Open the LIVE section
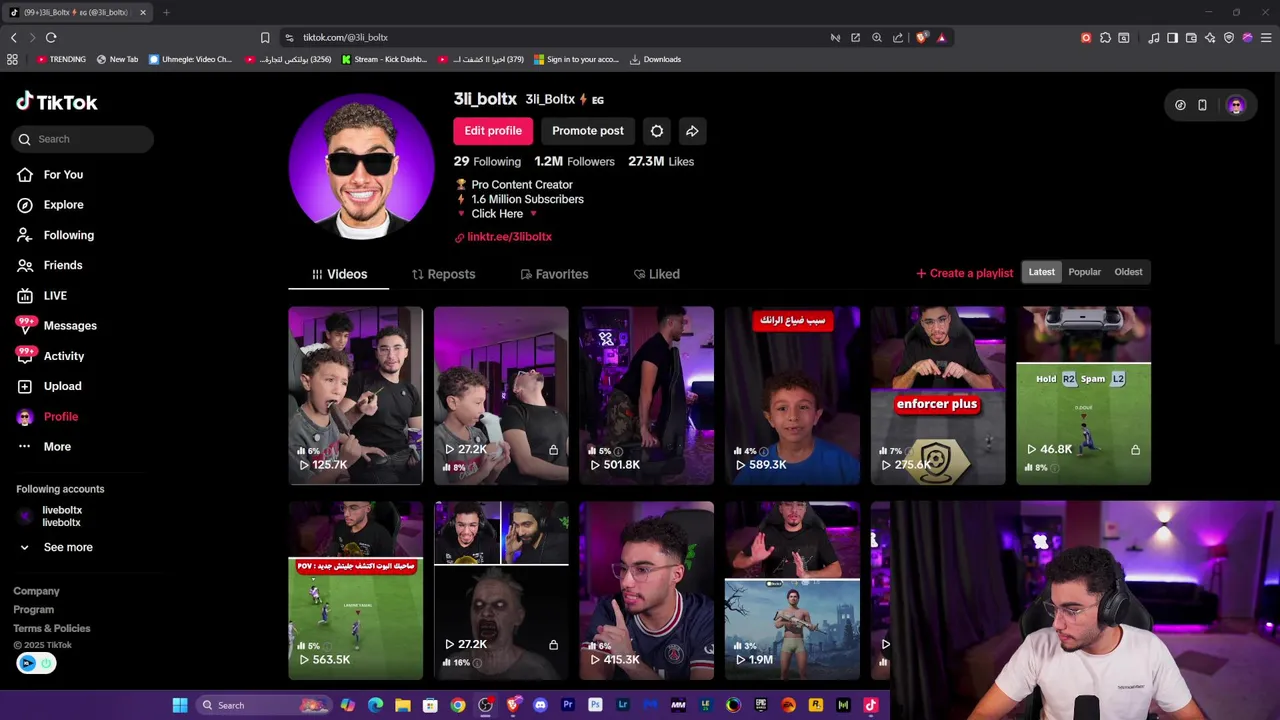Image resolution: width=1280 pixels, height=720 pixels. [x=42, y=296]
